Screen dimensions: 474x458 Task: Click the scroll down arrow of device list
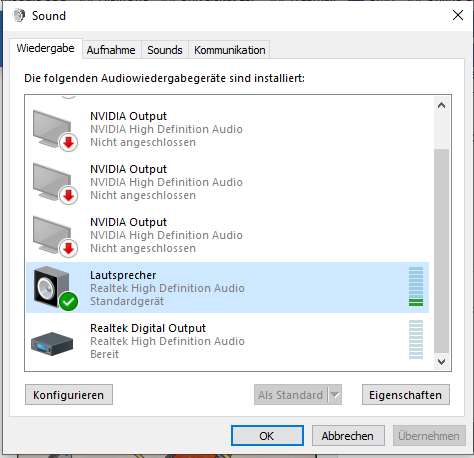click(442, 362)
